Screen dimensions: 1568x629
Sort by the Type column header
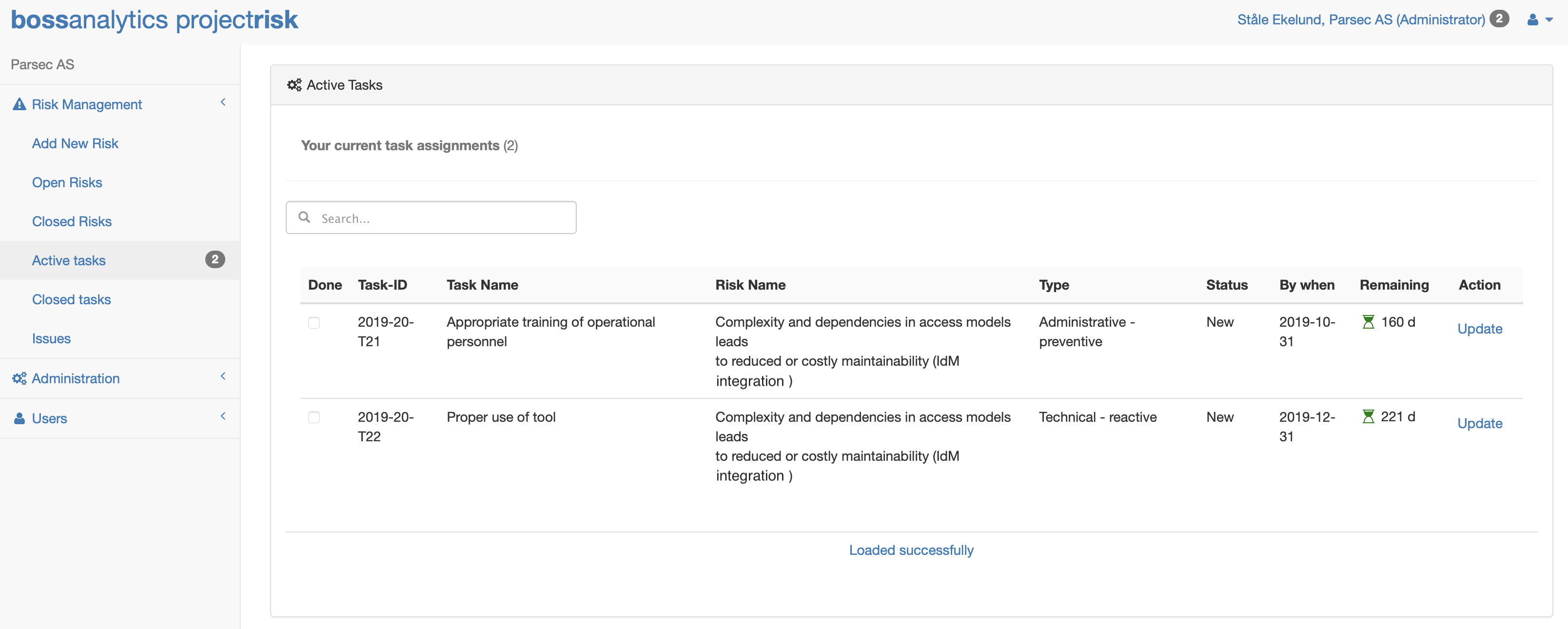point(1054,285)
